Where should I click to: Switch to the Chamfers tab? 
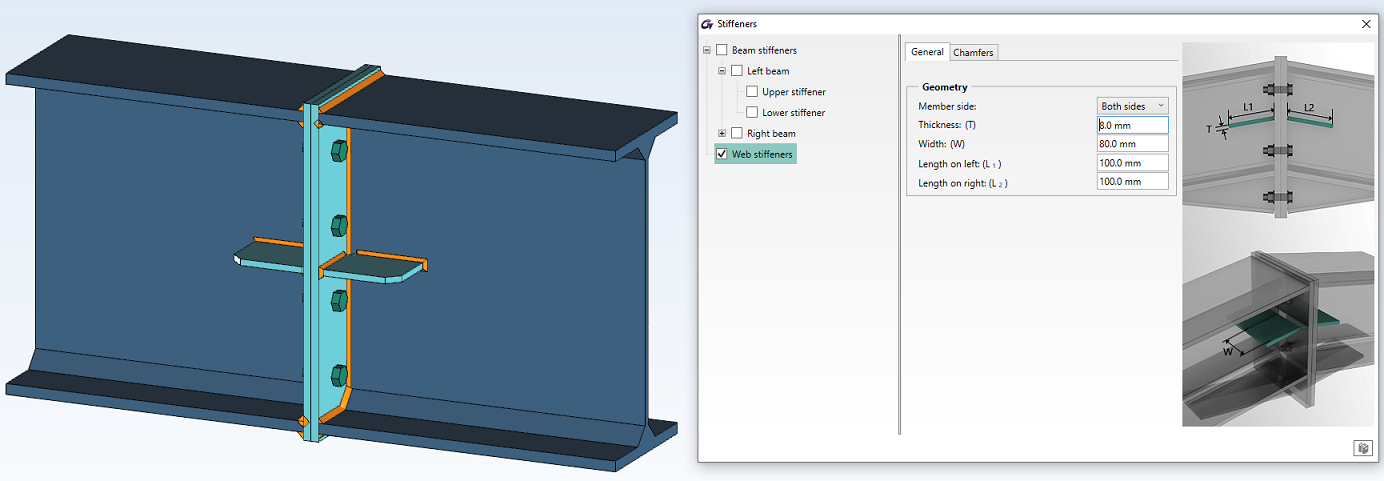(x=973, y=52)
